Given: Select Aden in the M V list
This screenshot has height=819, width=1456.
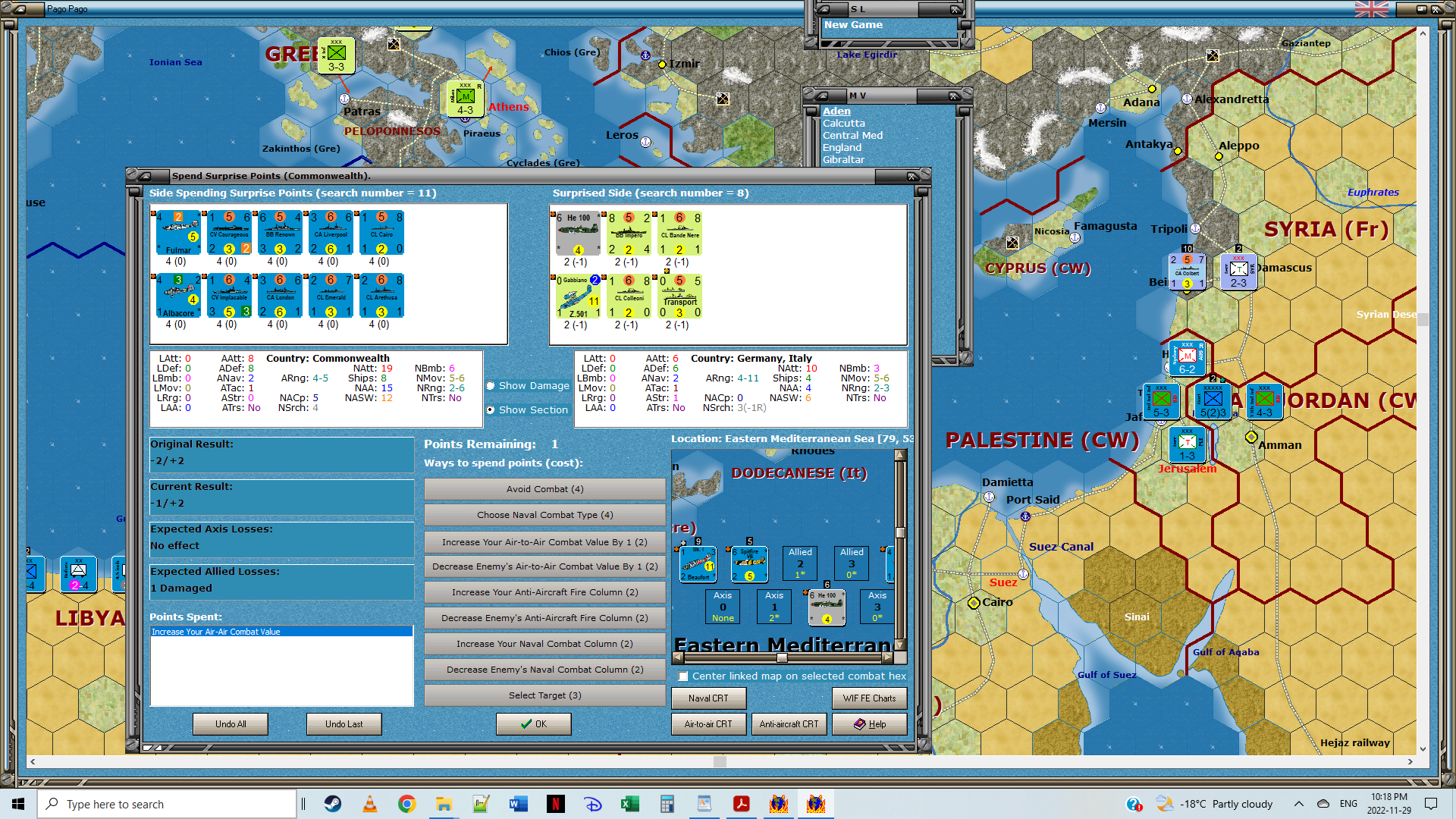Looking at the screenshot, I should tap(836, 111).
